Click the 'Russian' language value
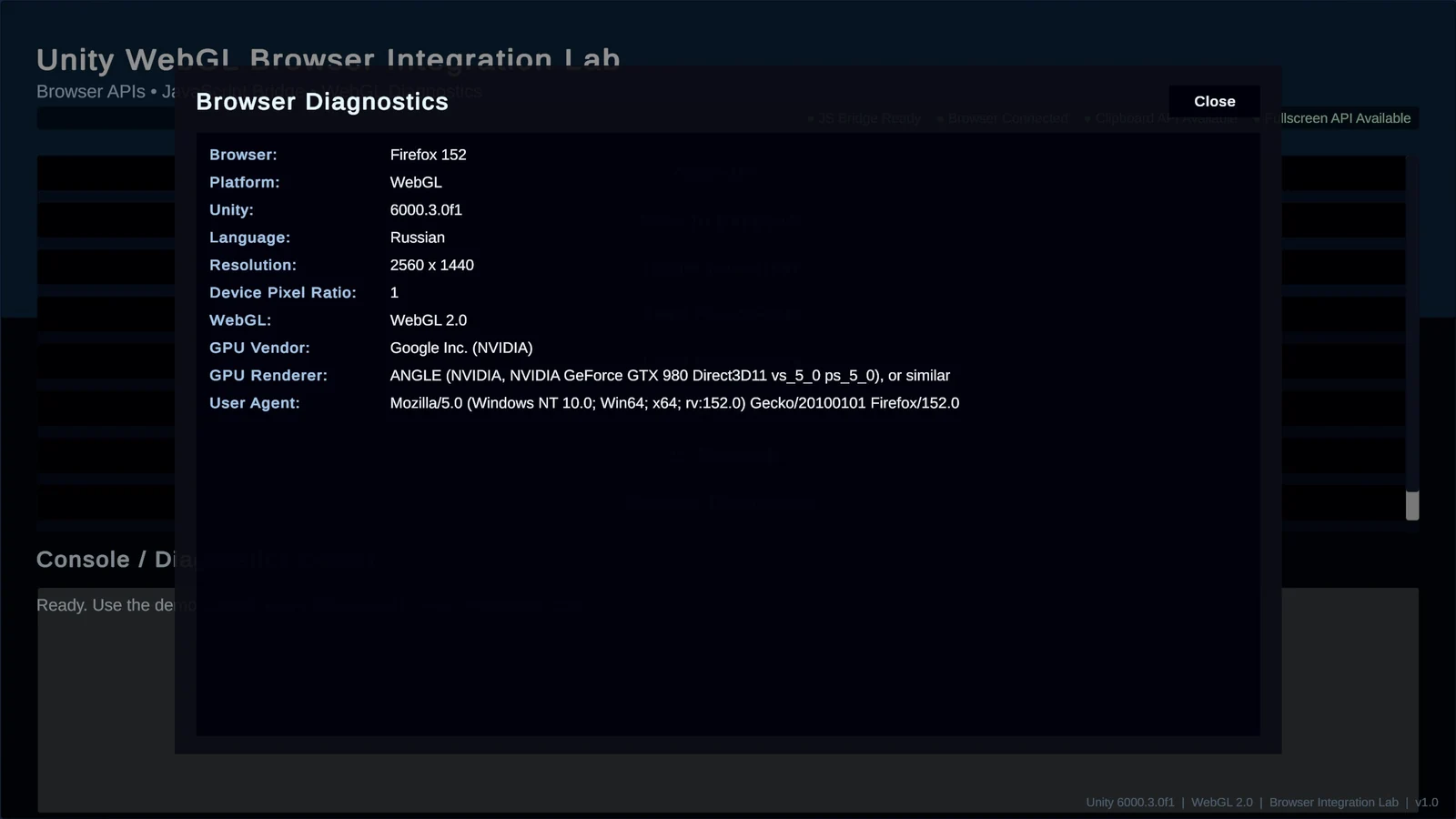Image resolution: width=1456 pixels, height=819 pixels. [417, 238]
